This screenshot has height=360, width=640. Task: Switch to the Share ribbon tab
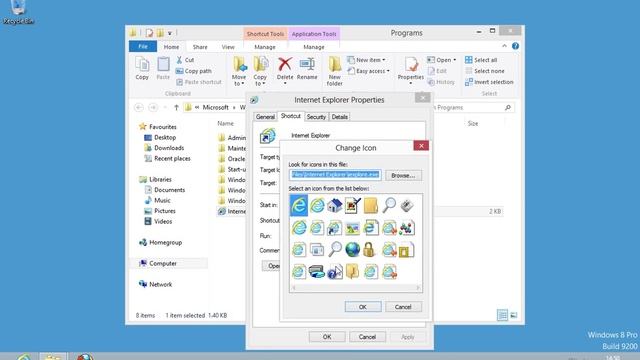click(200, 47)
